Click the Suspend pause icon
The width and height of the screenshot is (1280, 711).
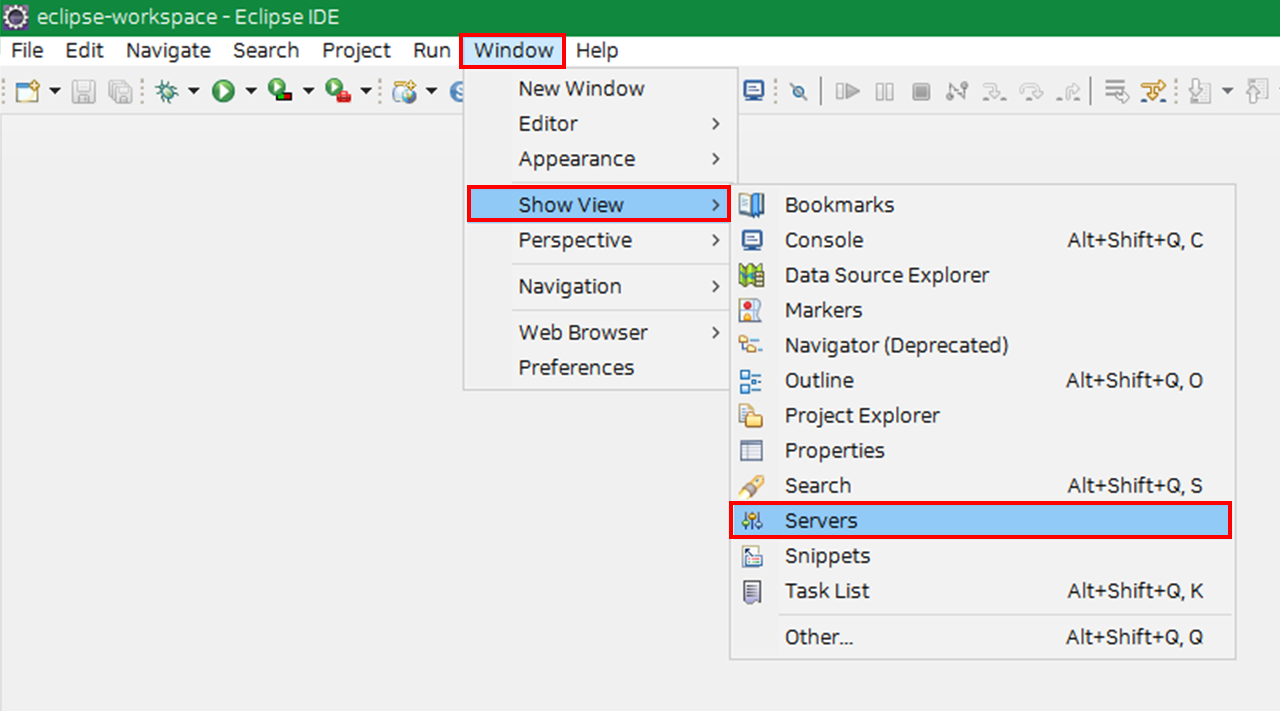tap(885, 92)
